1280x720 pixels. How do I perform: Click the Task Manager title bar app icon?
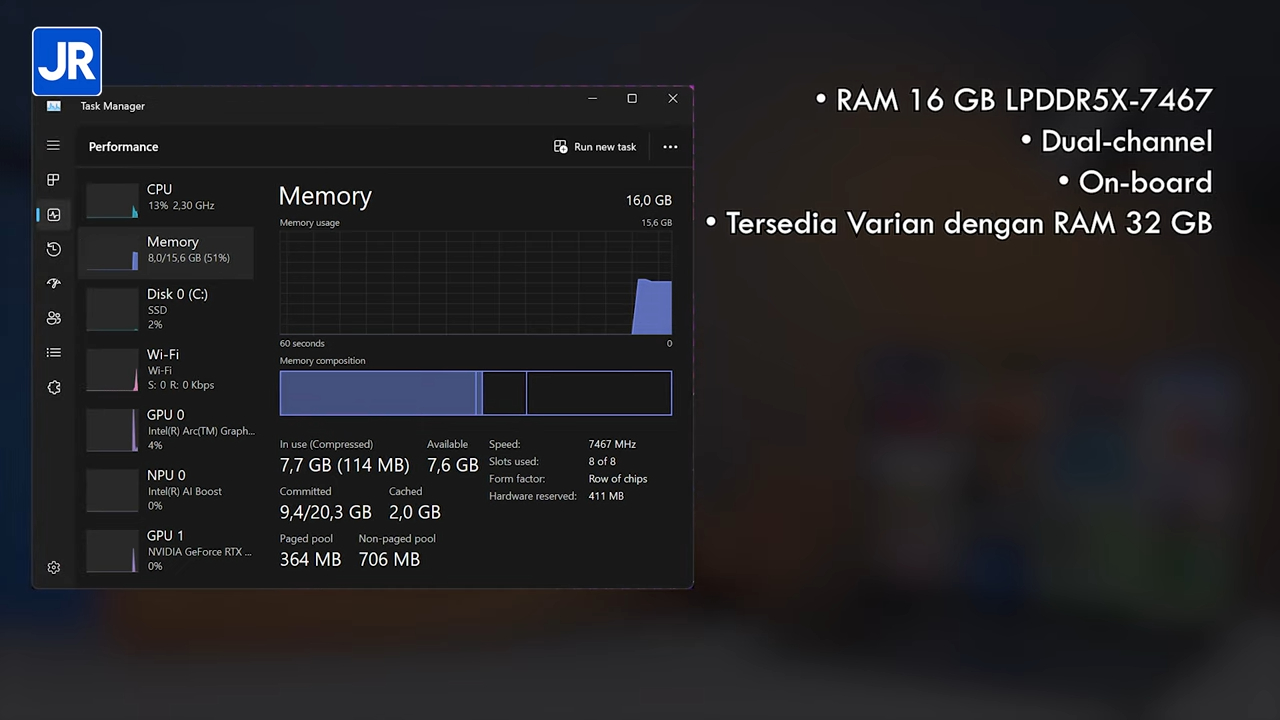(x=53, y=106)
